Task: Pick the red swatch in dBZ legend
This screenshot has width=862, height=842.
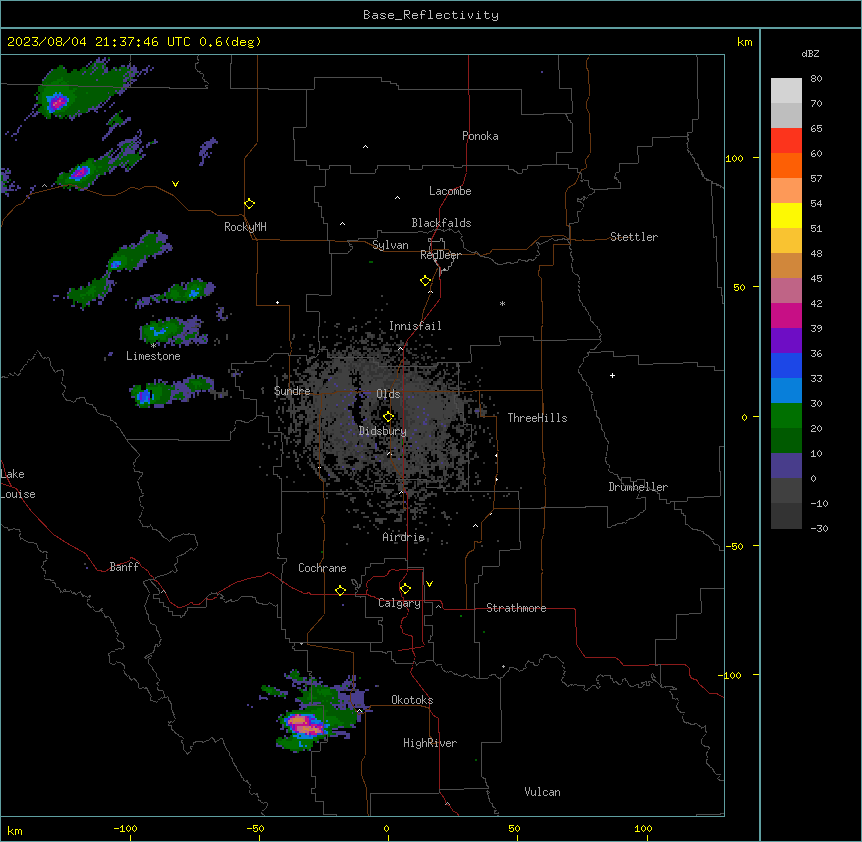Action: click(x=786, y=140)
